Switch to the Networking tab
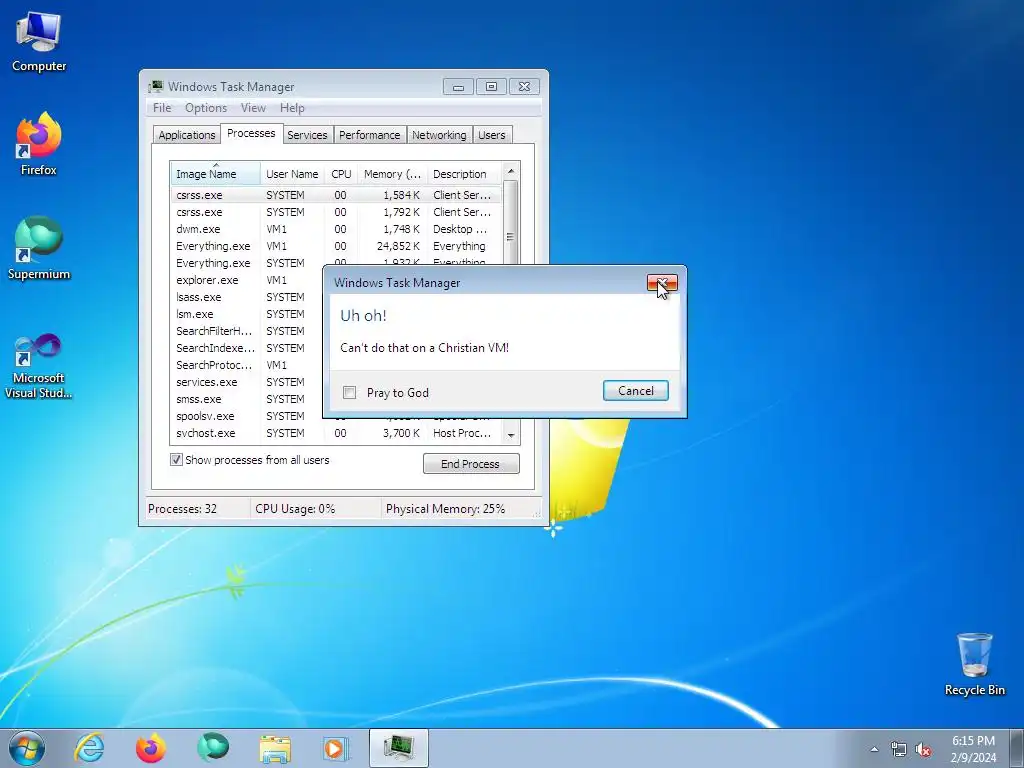 [x=439, y=135]
